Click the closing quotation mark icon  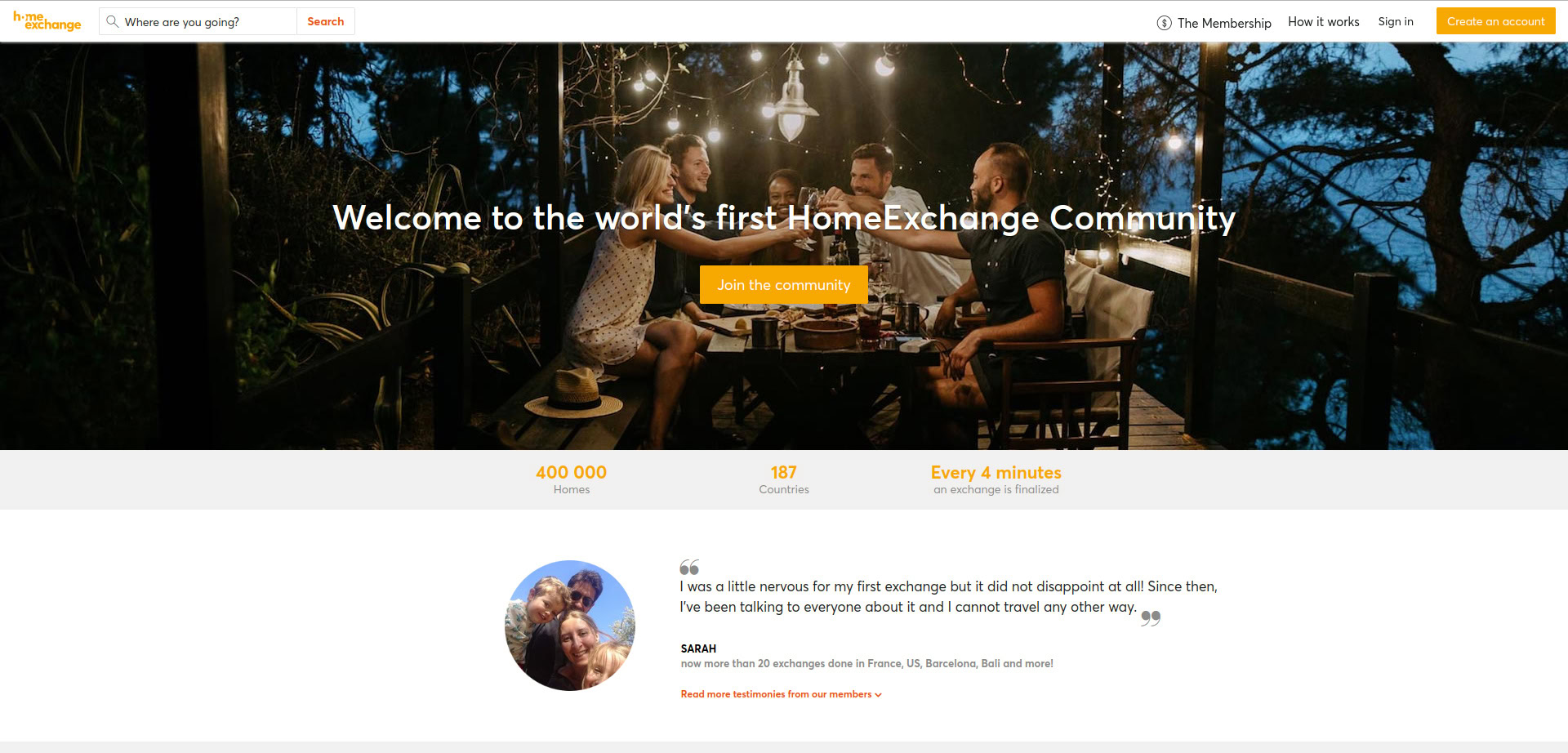click(1151, 618)
